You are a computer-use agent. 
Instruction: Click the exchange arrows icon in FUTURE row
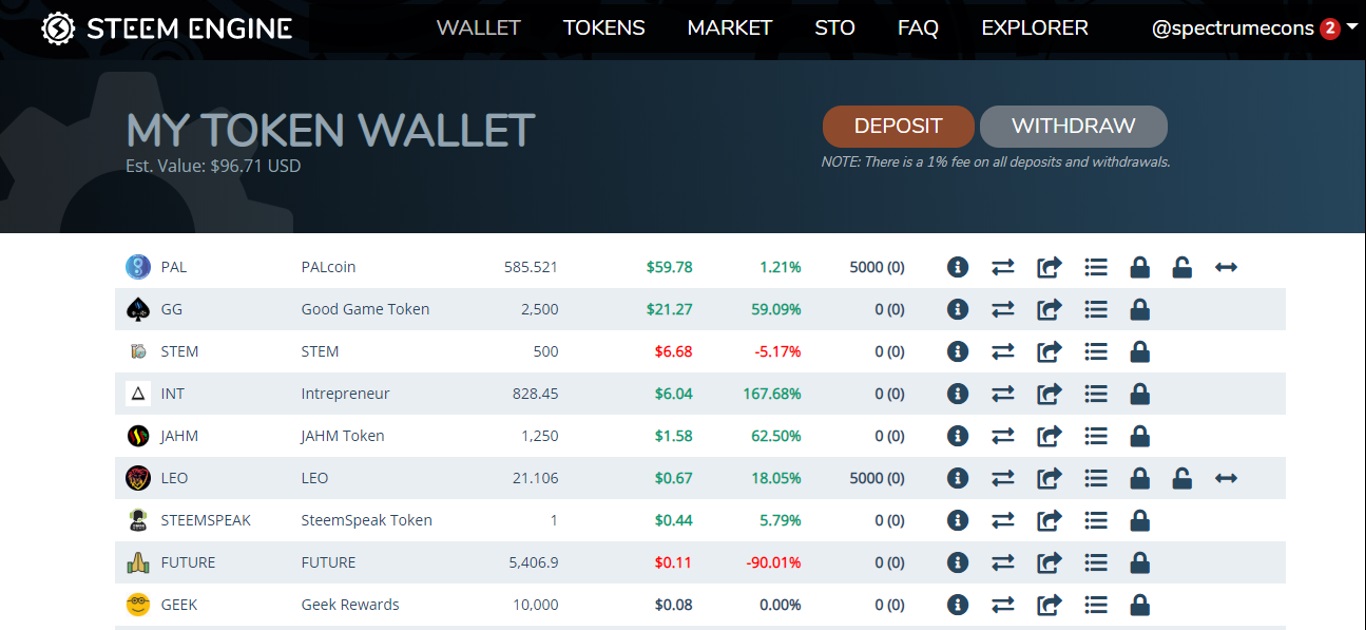1003,562
